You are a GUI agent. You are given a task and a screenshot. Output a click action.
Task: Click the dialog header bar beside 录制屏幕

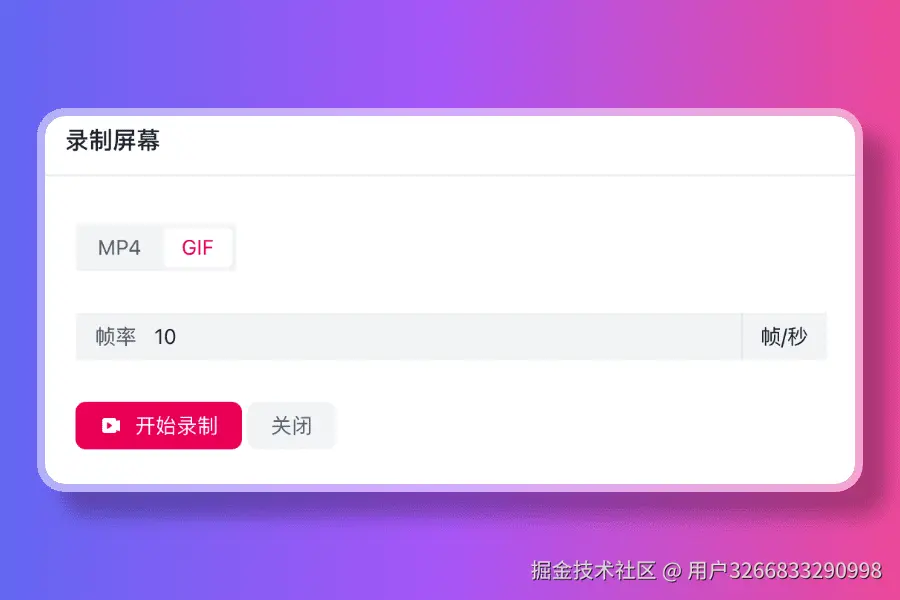[505, 145]
